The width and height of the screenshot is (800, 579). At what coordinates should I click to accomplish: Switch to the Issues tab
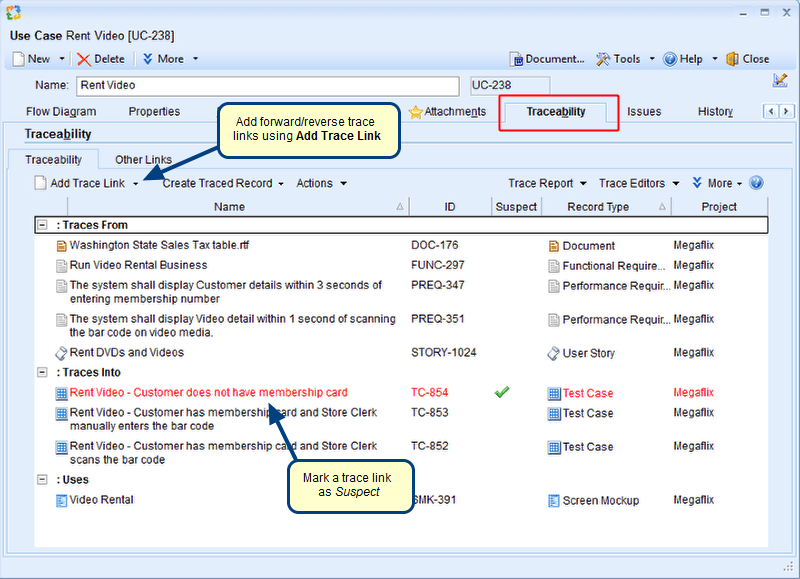[x=644, y=111]
